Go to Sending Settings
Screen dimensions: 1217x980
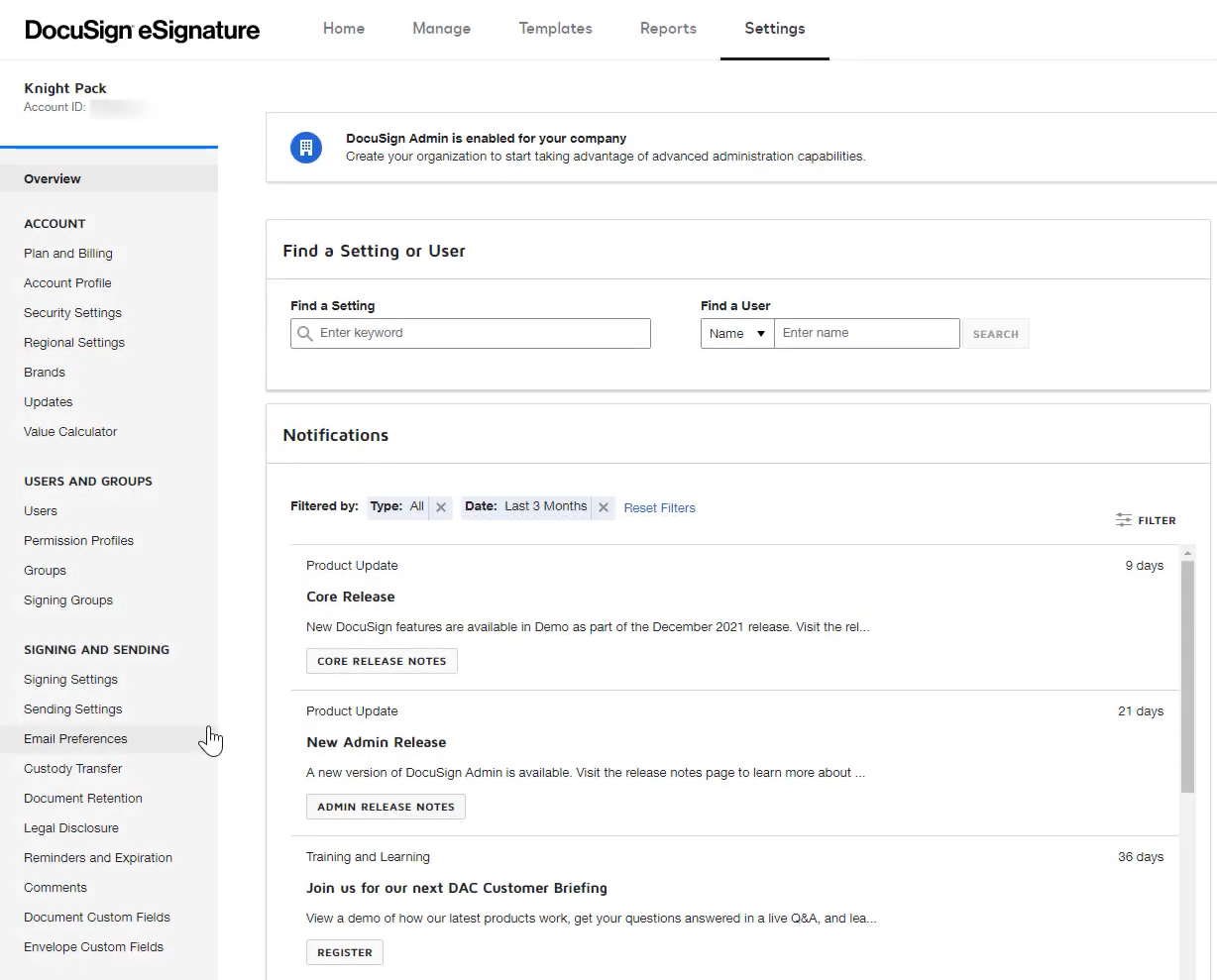tap(73, 709)
